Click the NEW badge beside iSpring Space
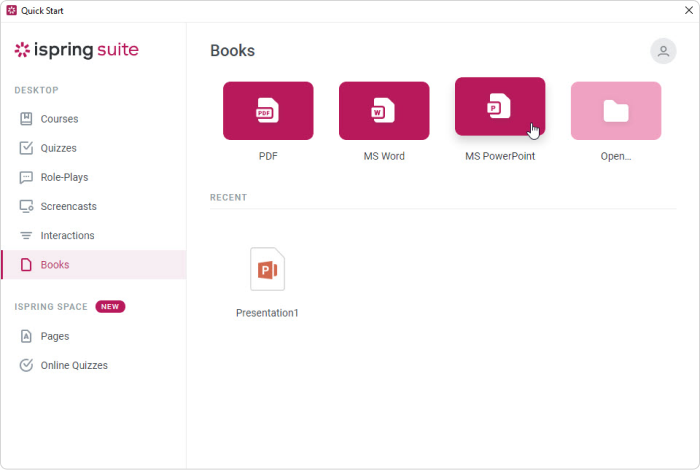 110,307
